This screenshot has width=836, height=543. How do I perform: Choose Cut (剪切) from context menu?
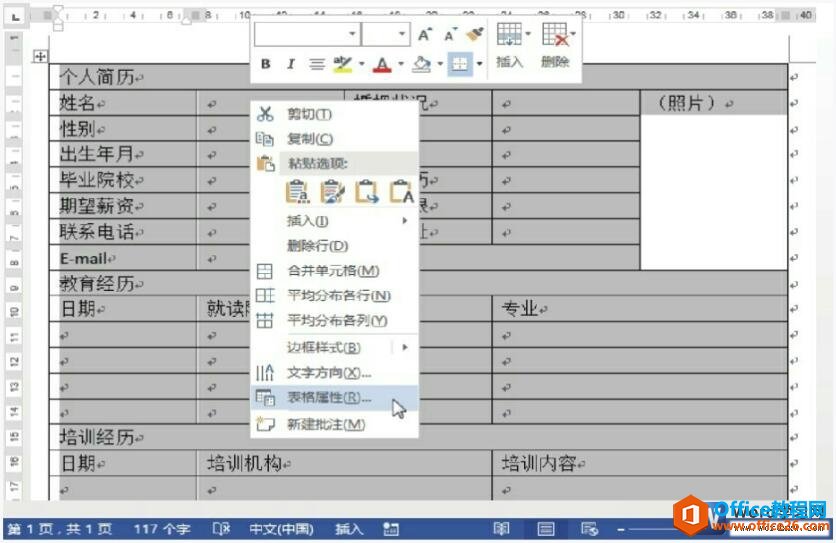(x=334, y=114)
